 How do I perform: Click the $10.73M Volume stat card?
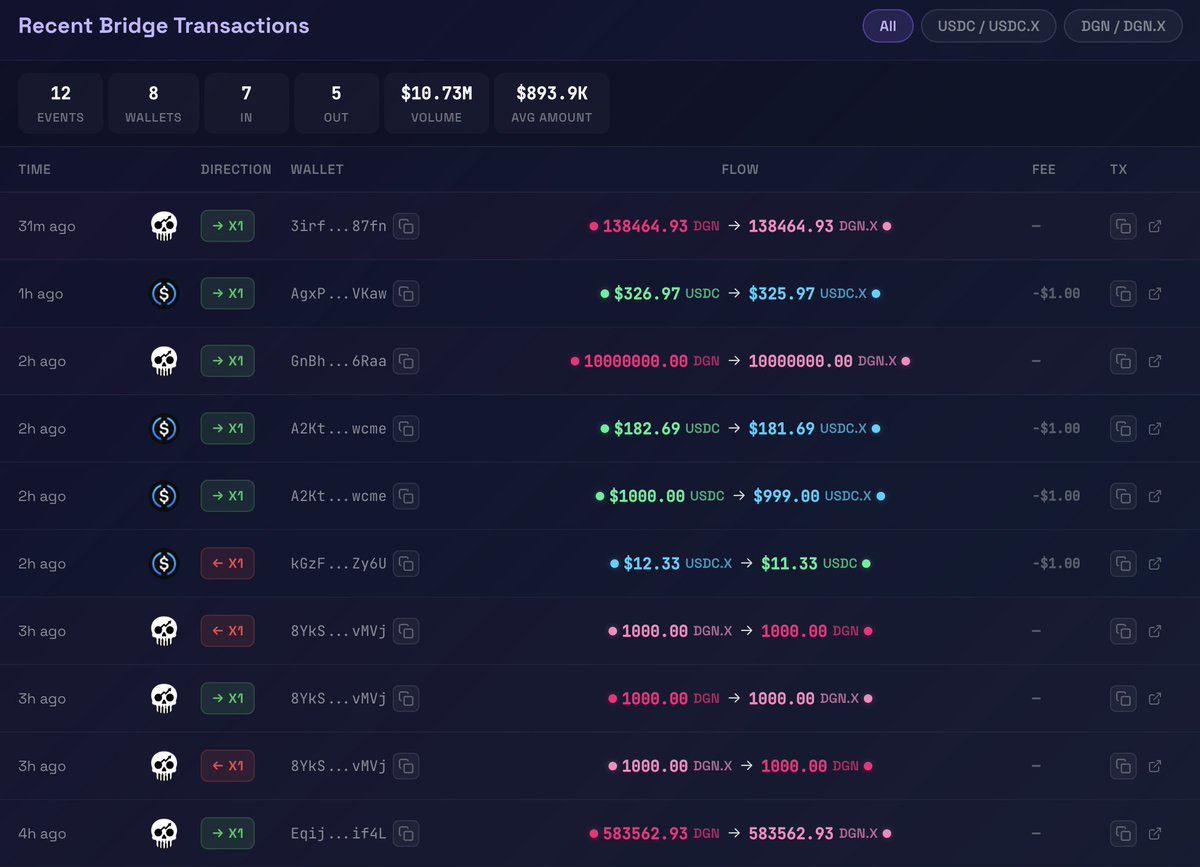pyautogui.click(x=436, y=103)
